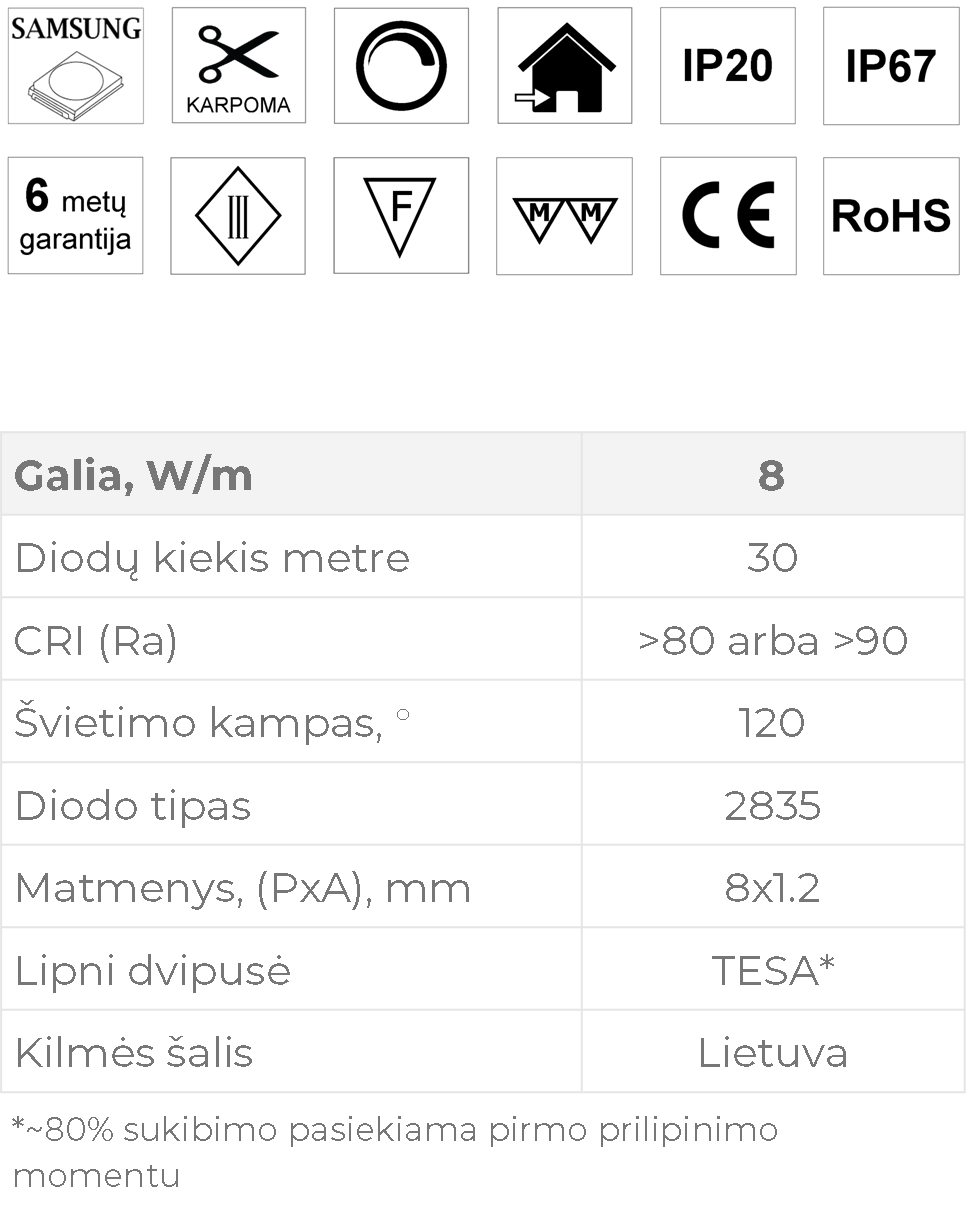Click the RoHS compliance icon
The height and width of the screenshot is (1208, 966).
point(890,215)
